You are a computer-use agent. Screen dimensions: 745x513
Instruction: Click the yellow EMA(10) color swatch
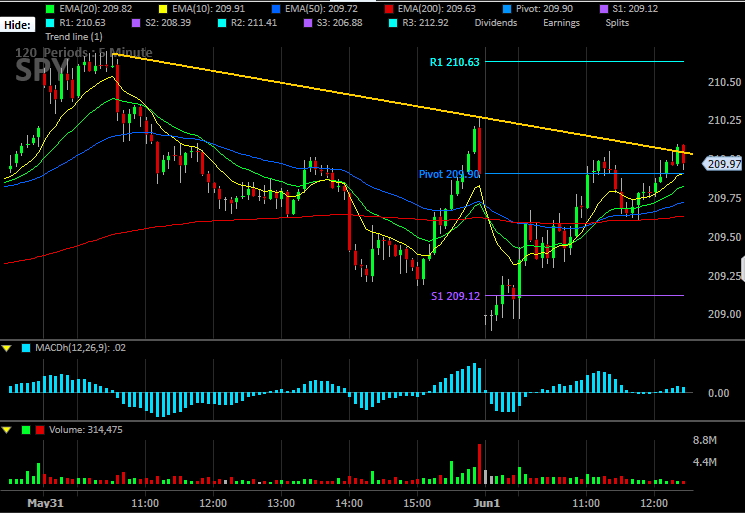click(163, 9)
